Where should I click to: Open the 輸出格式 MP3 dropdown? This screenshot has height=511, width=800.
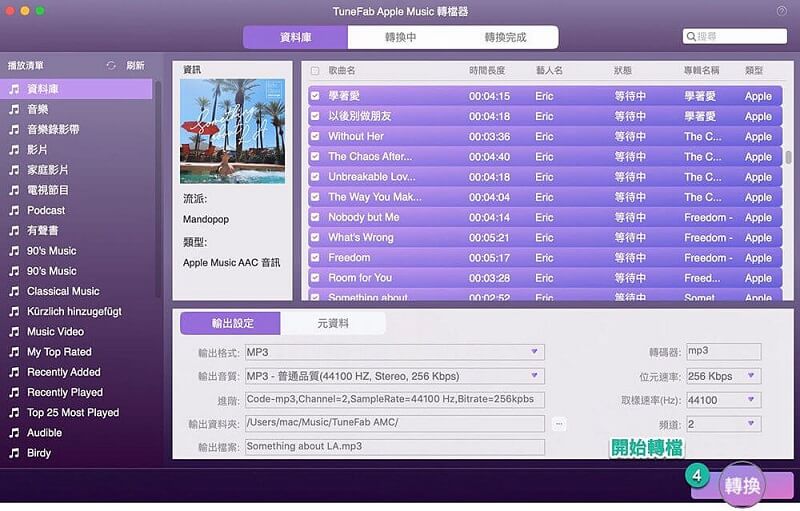click(x=394, y=352)
